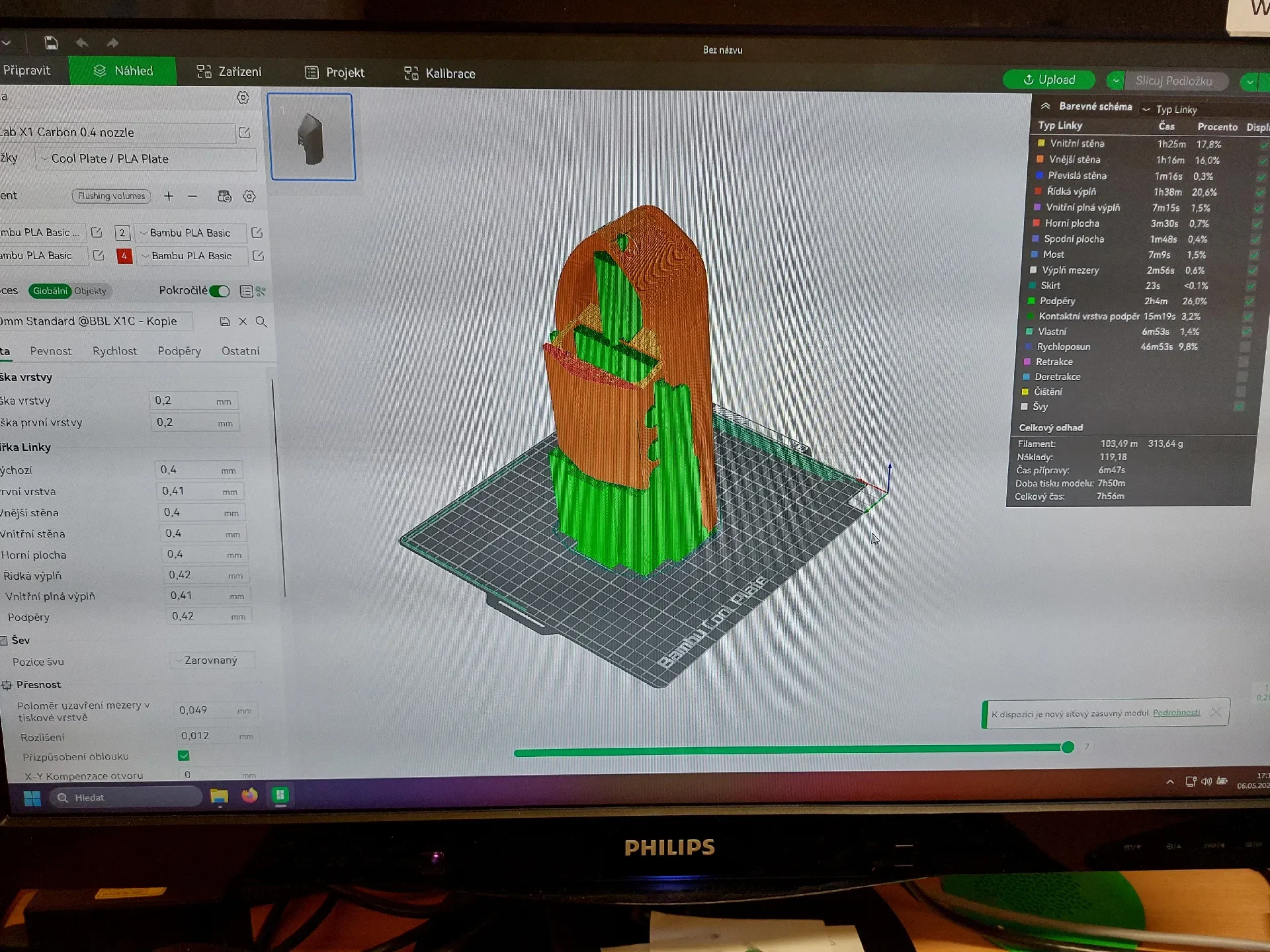Click the redo arrow icon
The height and width of the screenshot is (952, 1270).
[x=112, y=43]
